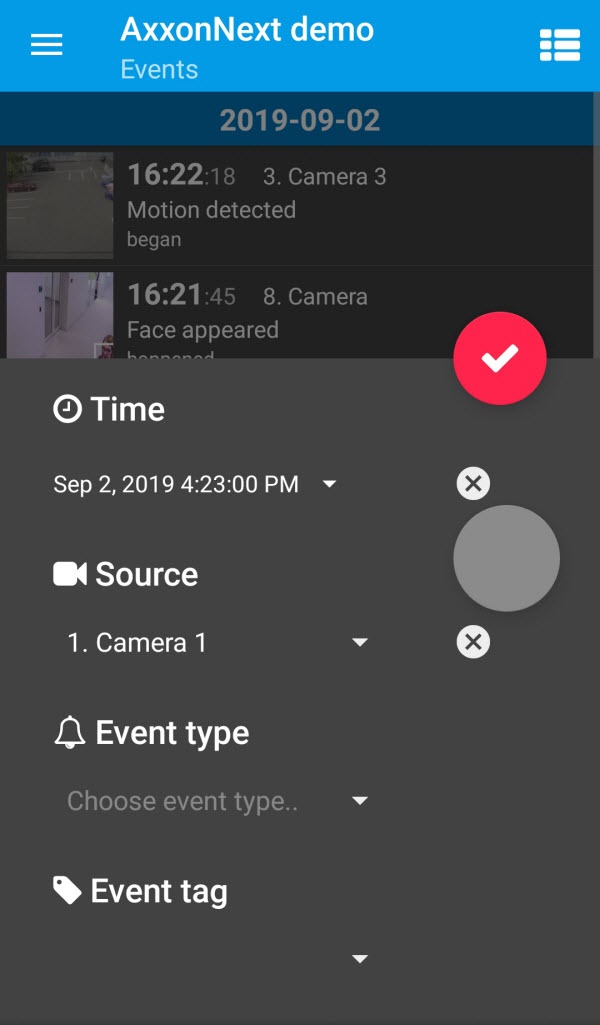
Task: Clear the Camera 1 source filter
Action: click(x=473, y=642)
